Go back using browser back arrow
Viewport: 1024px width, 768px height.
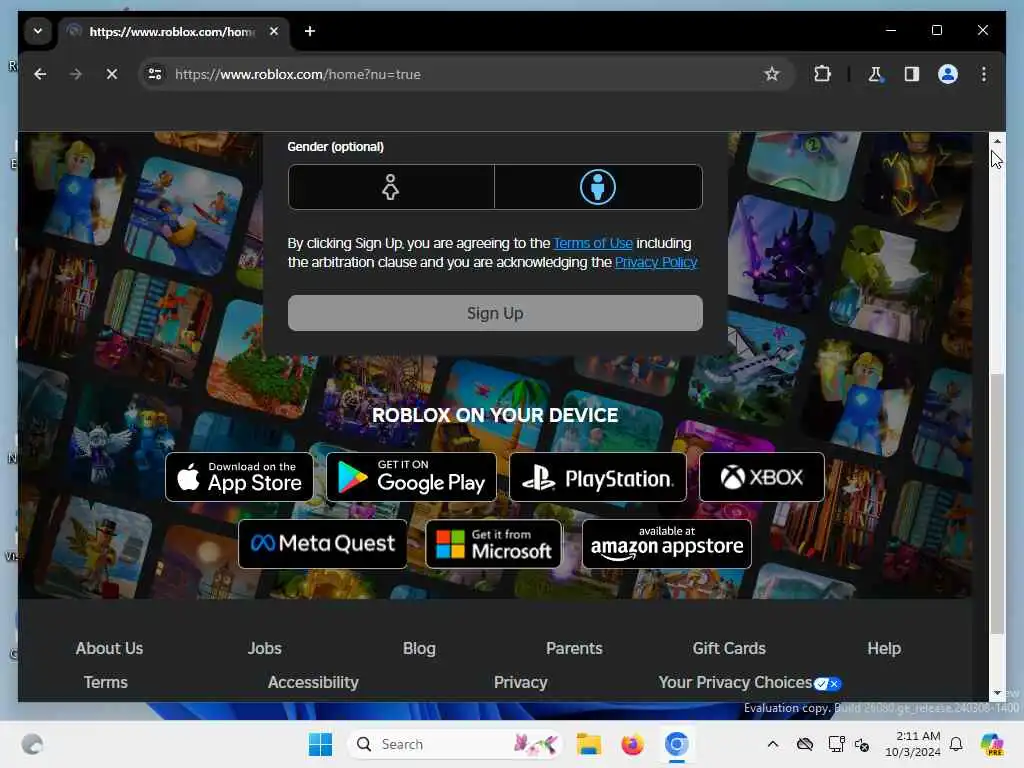click(40, 74)
